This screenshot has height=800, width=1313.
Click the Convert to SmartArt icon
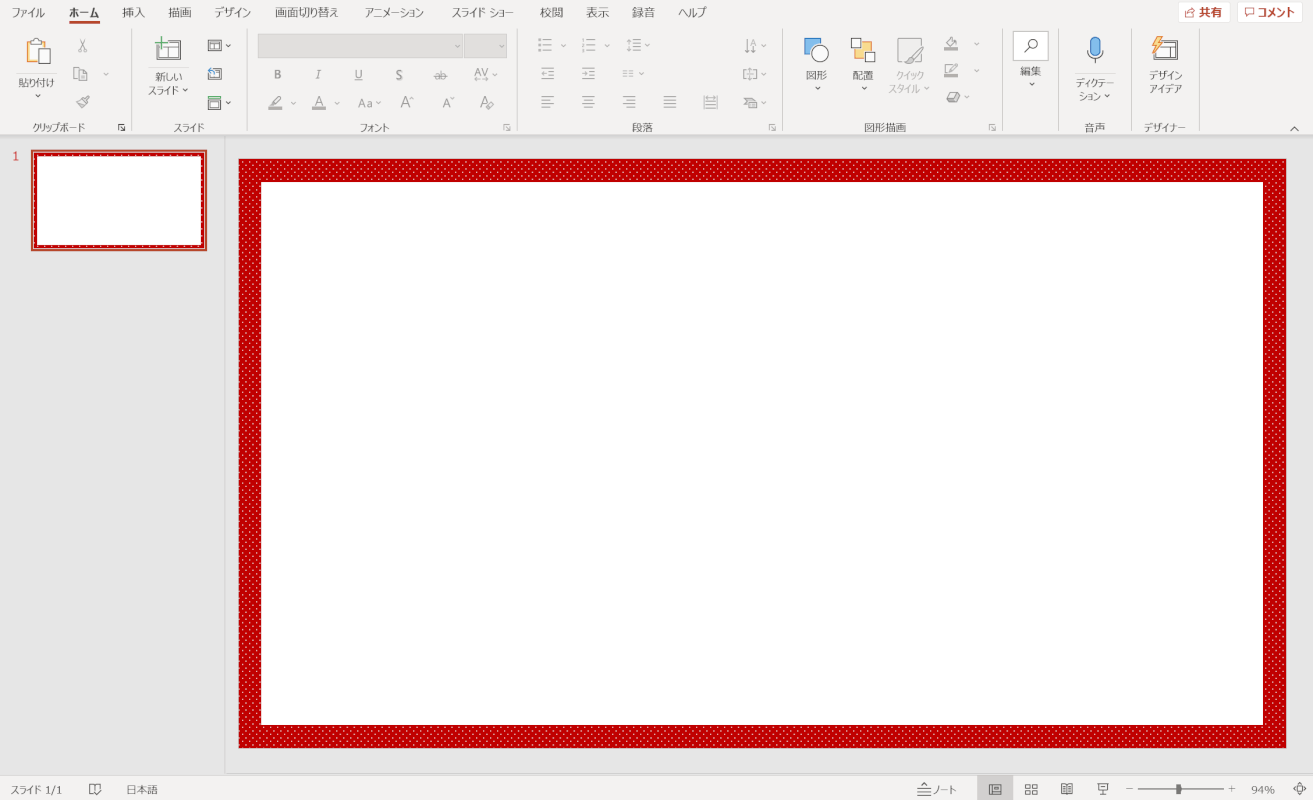click(749, 102)
